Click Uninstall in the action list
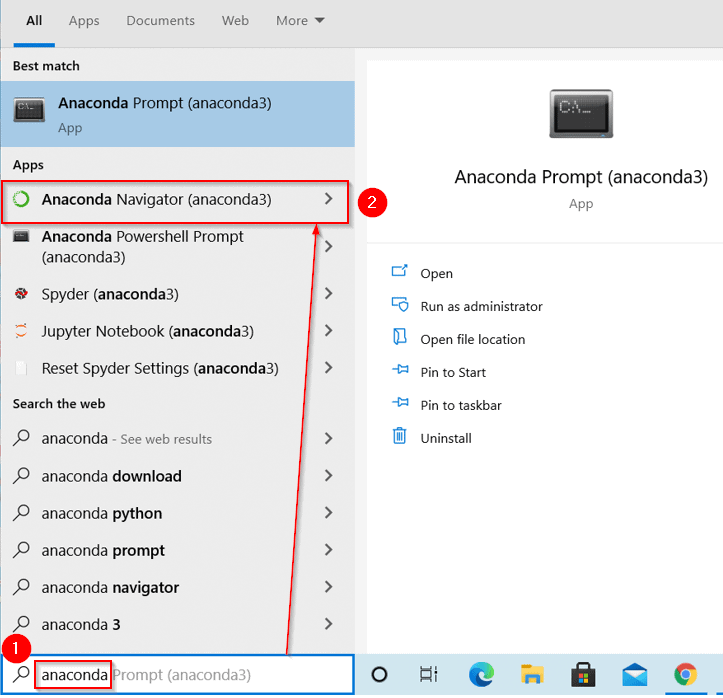This screenshot has width=723, height=698. point(445,438)
